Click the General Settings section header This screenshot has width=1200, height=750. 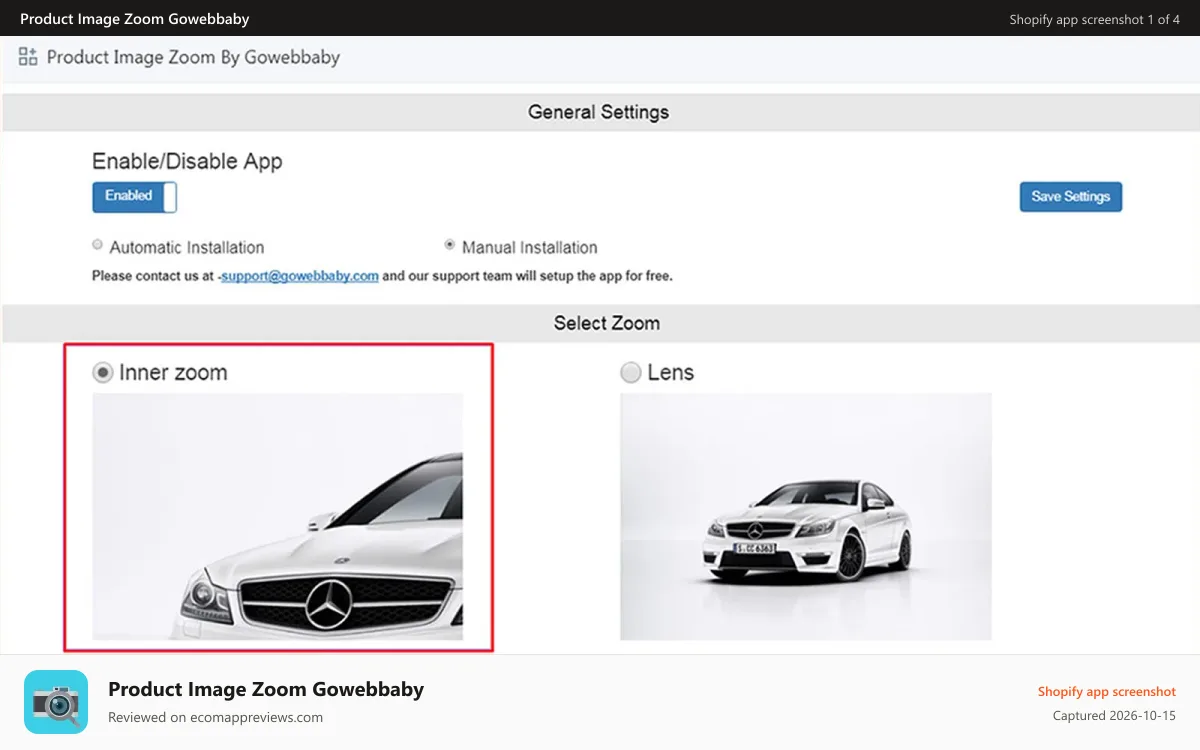600,112
